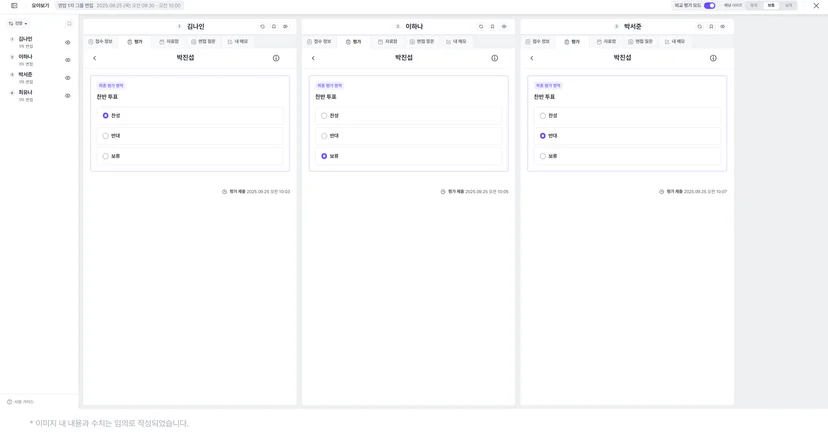The height and width of the screenshot is (438, 828).
Task: Open 평가 tab in 박서준 panel
Action: 572,42
